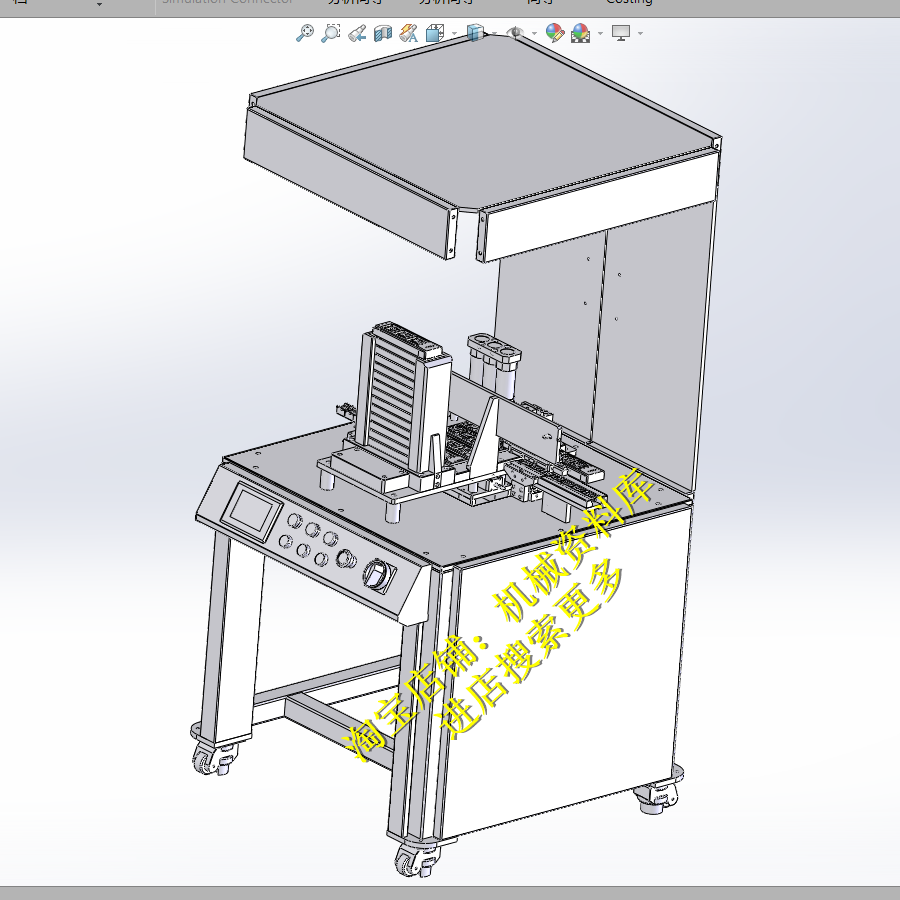Open the Edit Appearance tool
Viewport: 900px width, 900px height.
555,33
